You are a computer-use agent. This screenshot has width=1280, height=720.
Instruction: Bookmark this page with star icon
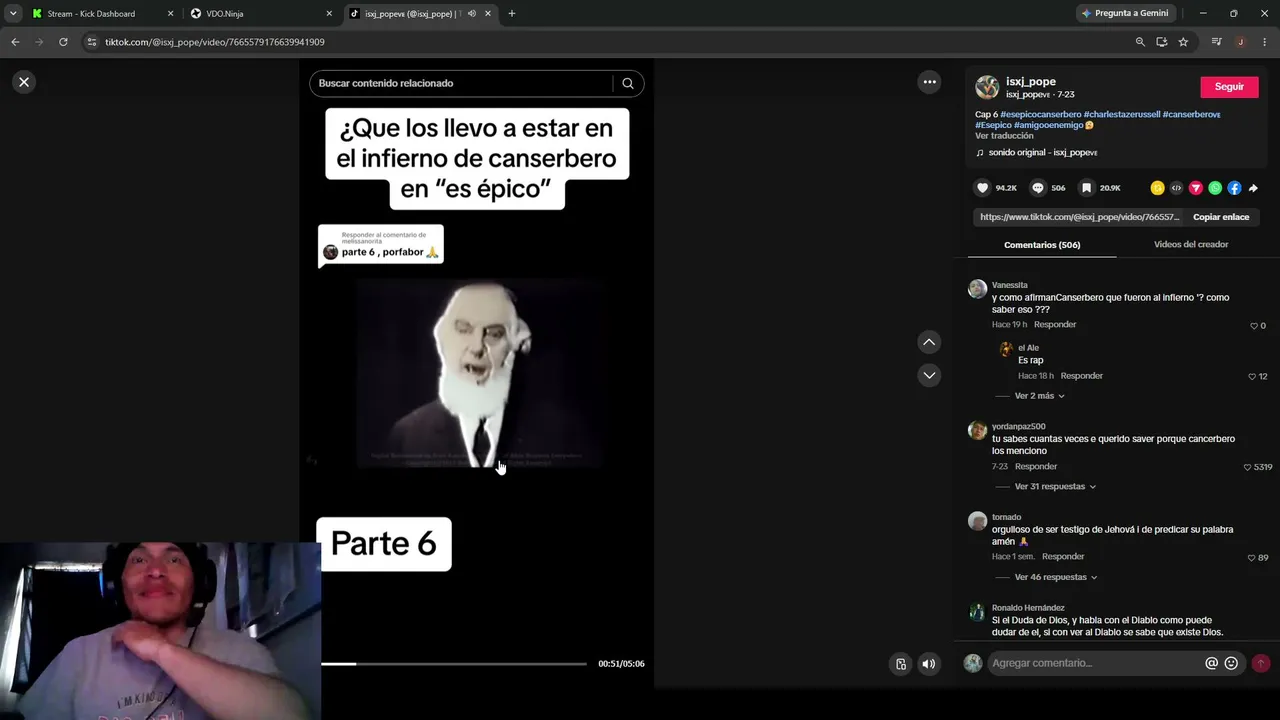pyautogui.click(x=1183, y=42)
